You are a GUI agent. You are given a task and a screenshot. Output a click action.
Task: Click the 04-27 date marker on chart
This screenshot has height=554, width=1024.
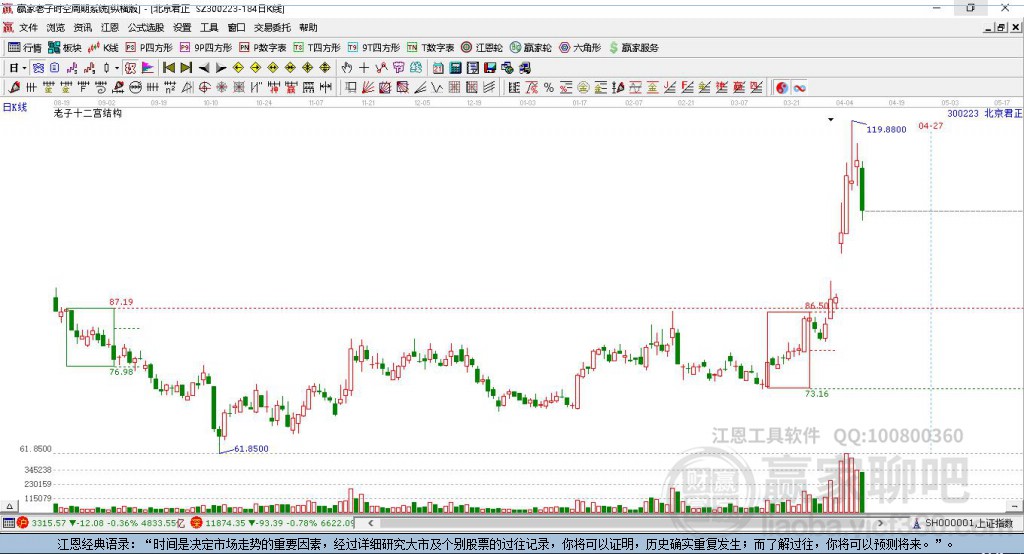[x=930, y=126]
